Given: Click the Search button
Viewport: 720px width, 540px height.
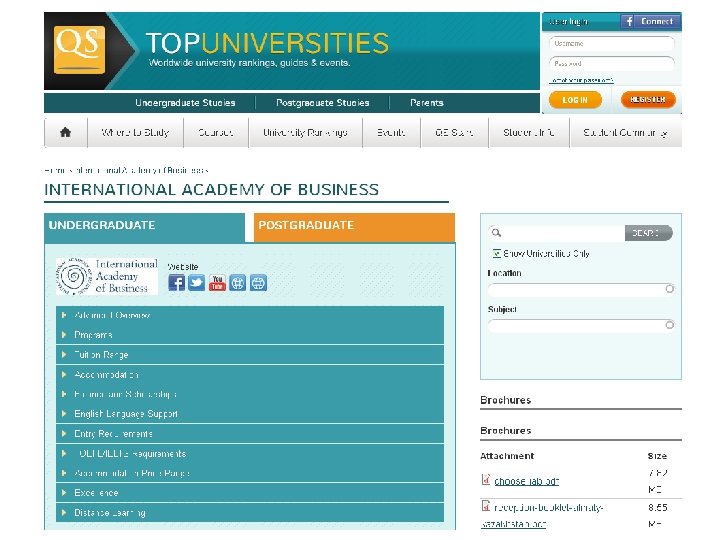Looking at the screenshot, I should (x=648, y=233).
